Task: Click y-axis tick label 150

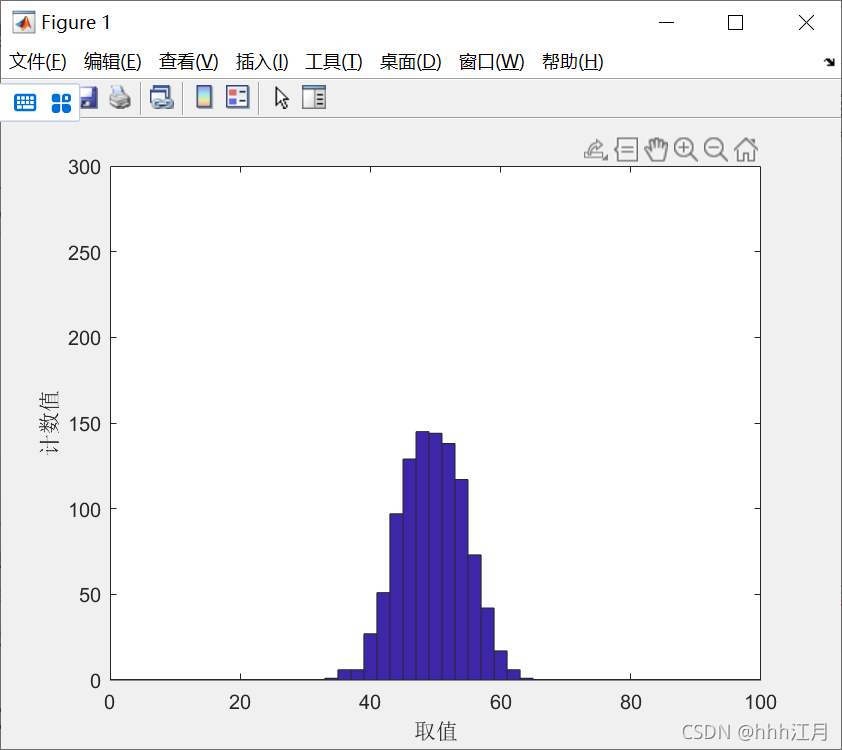Action: (x=84, y=425)
